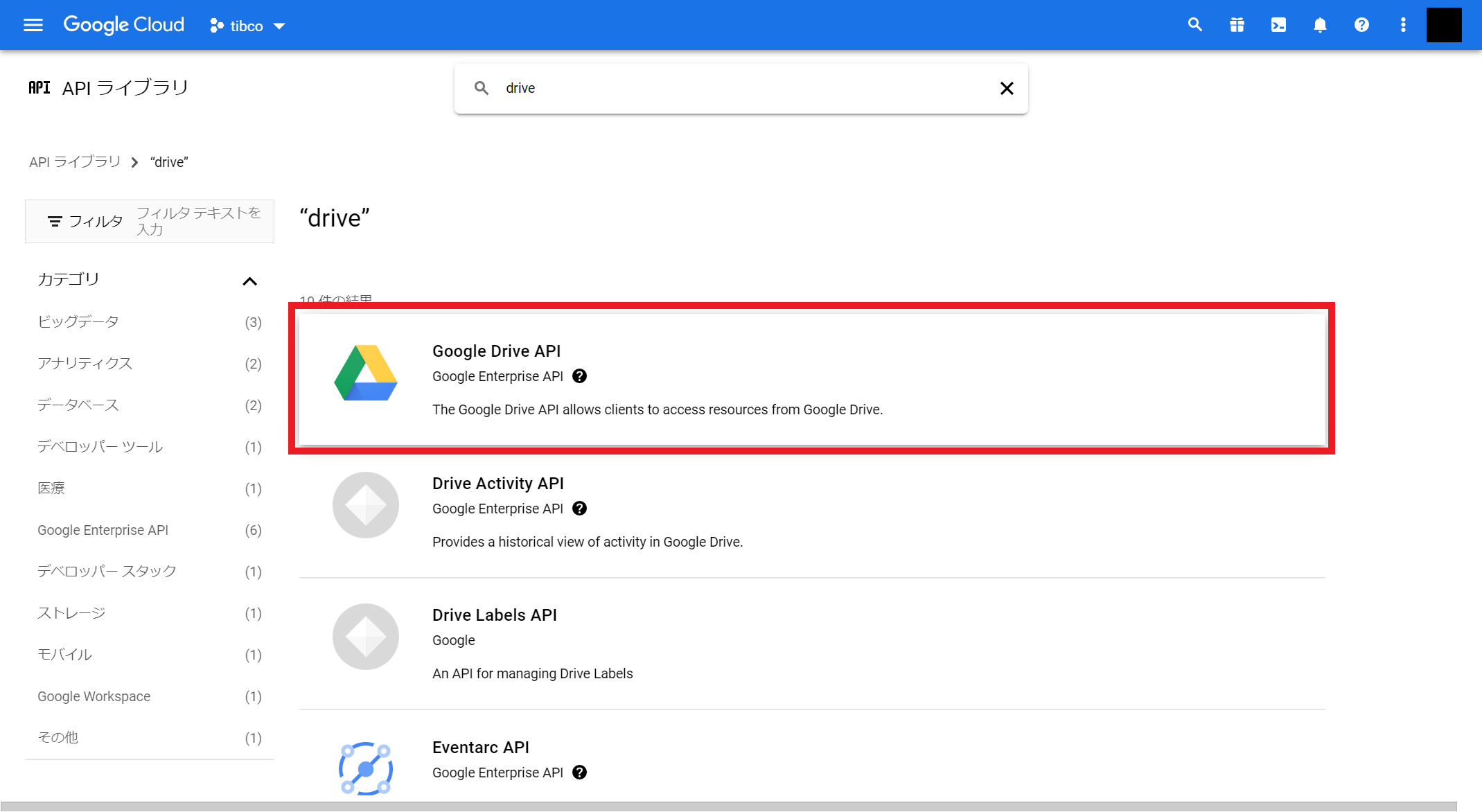
Task: Click 'An API for managing Drive Labels' text
Action: 532,673
